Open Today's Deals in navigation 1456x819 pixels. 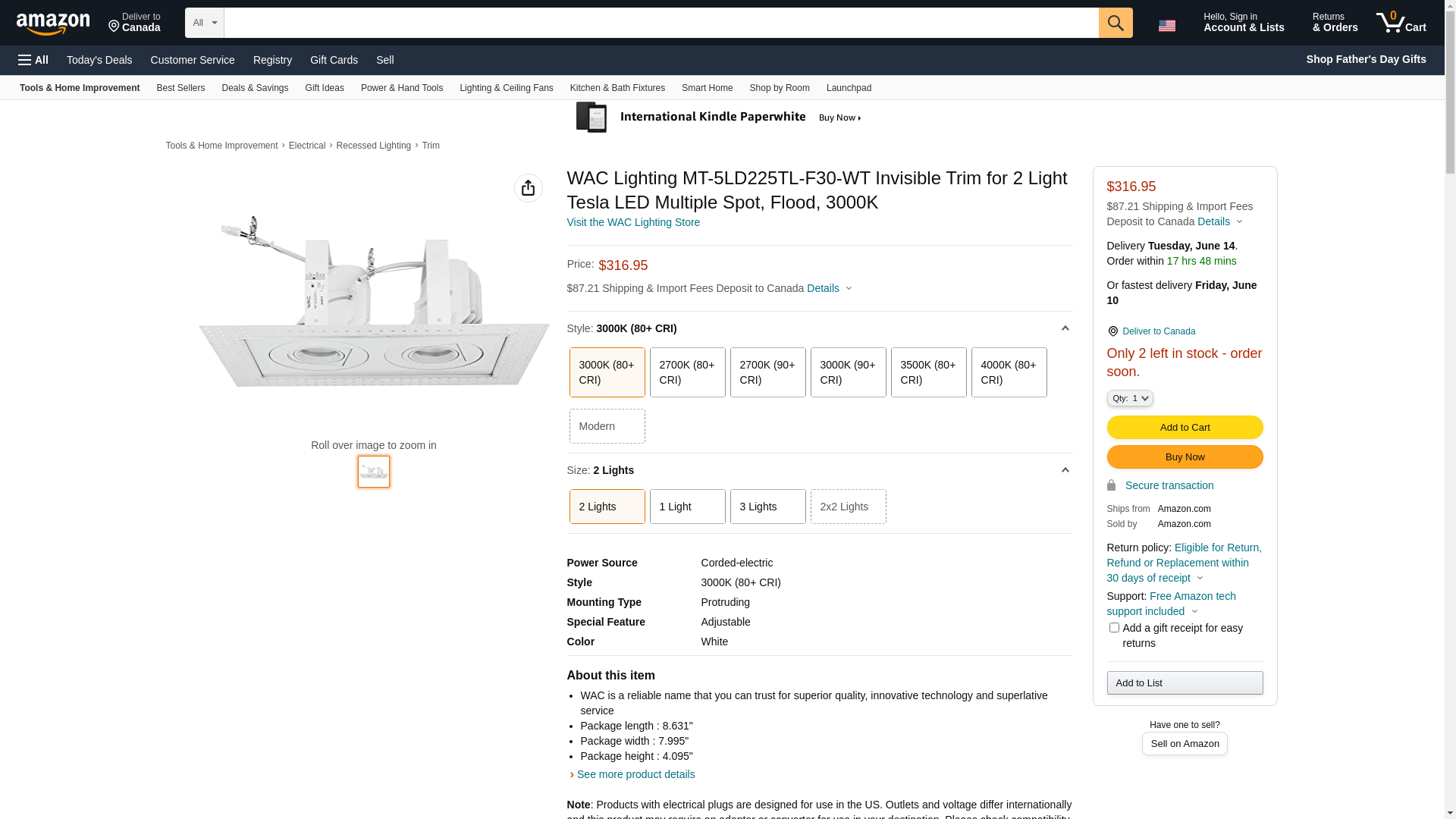(x=99, y=60)
